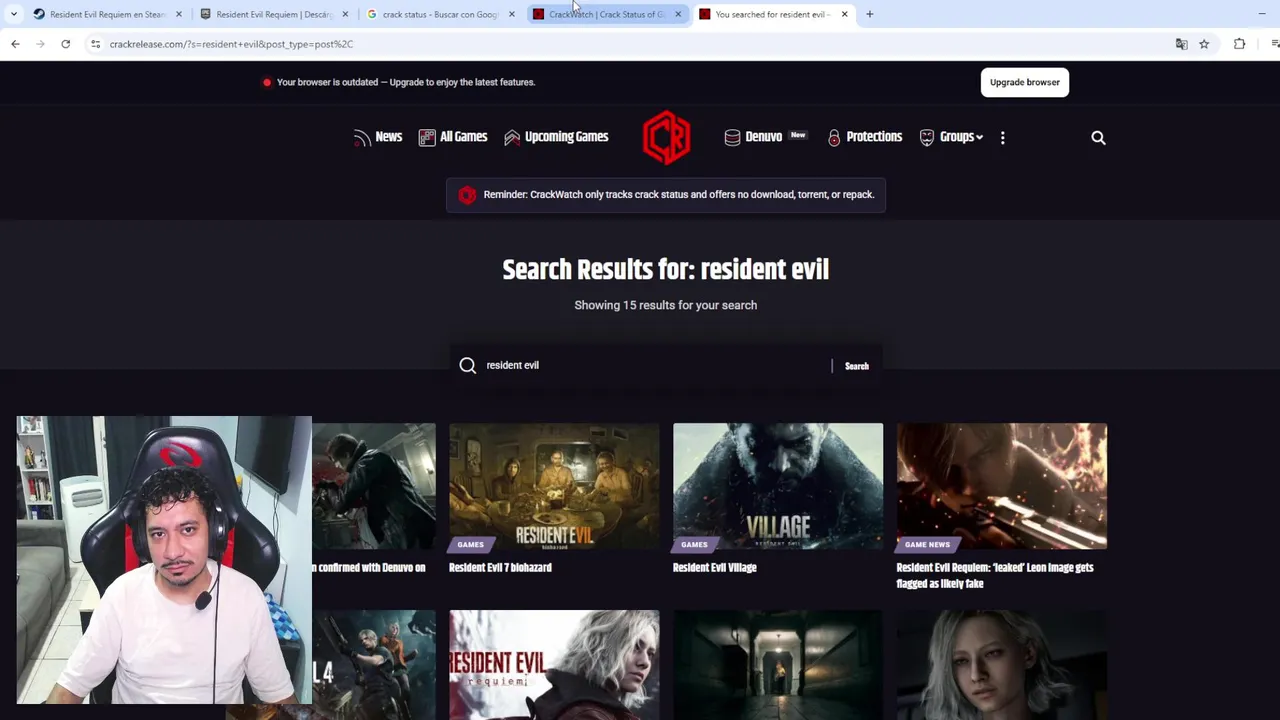
Task: Open the Resident Evil 7 biohazard title link
Action: [500, 567]
